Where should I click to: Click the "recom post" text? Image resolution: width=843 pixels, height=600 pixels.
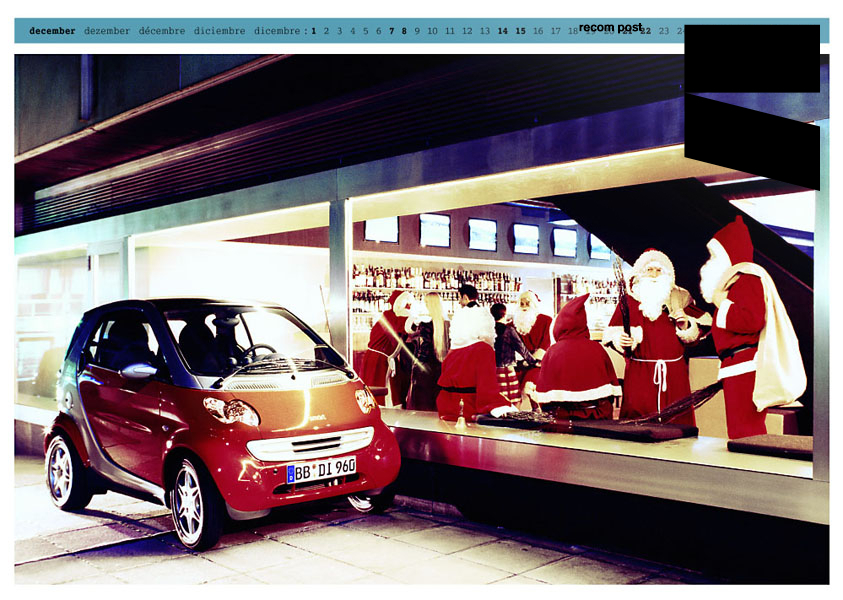click(x=610, y=27)
